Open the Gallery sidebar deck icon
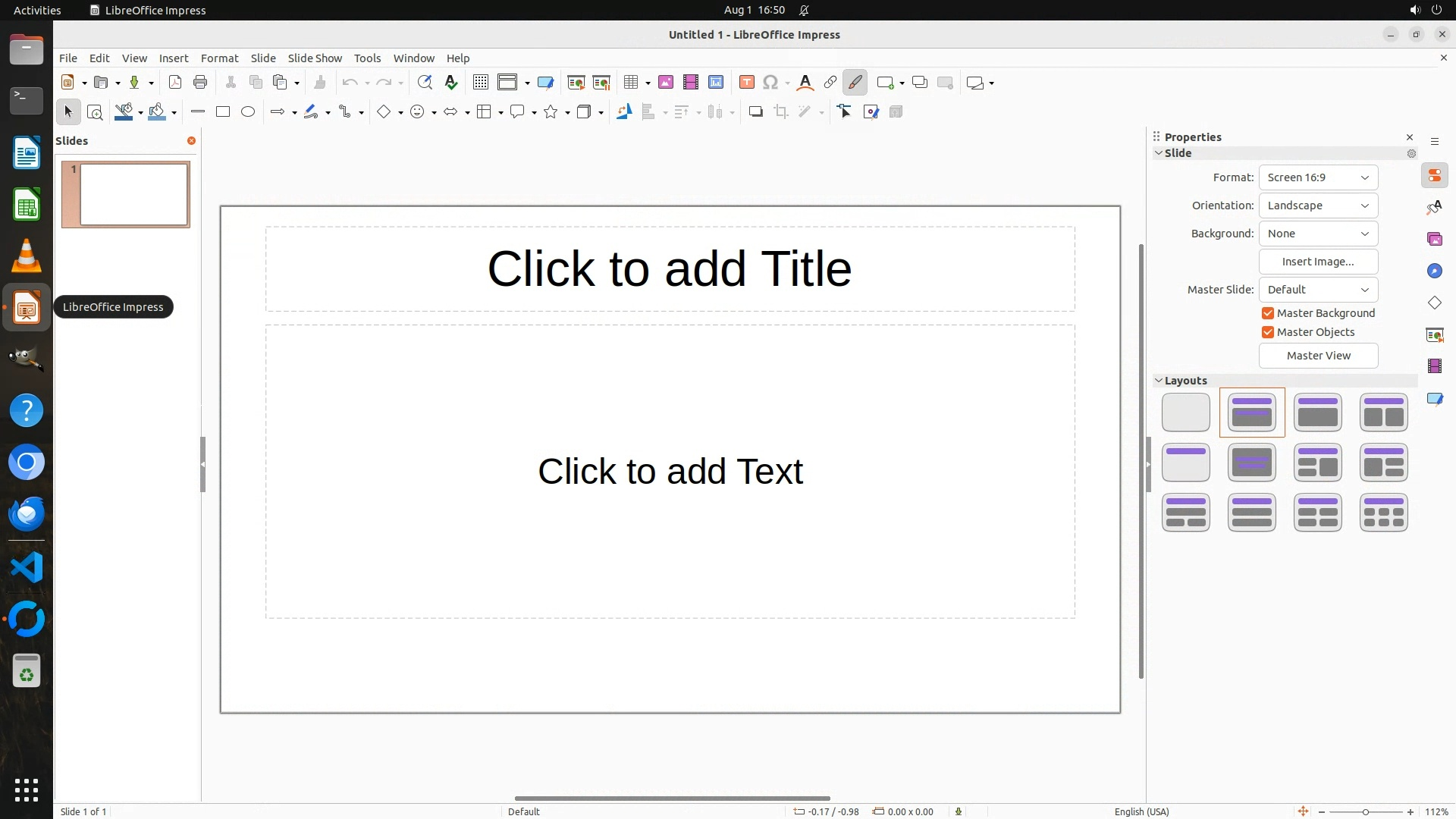 pos(1435,240)
